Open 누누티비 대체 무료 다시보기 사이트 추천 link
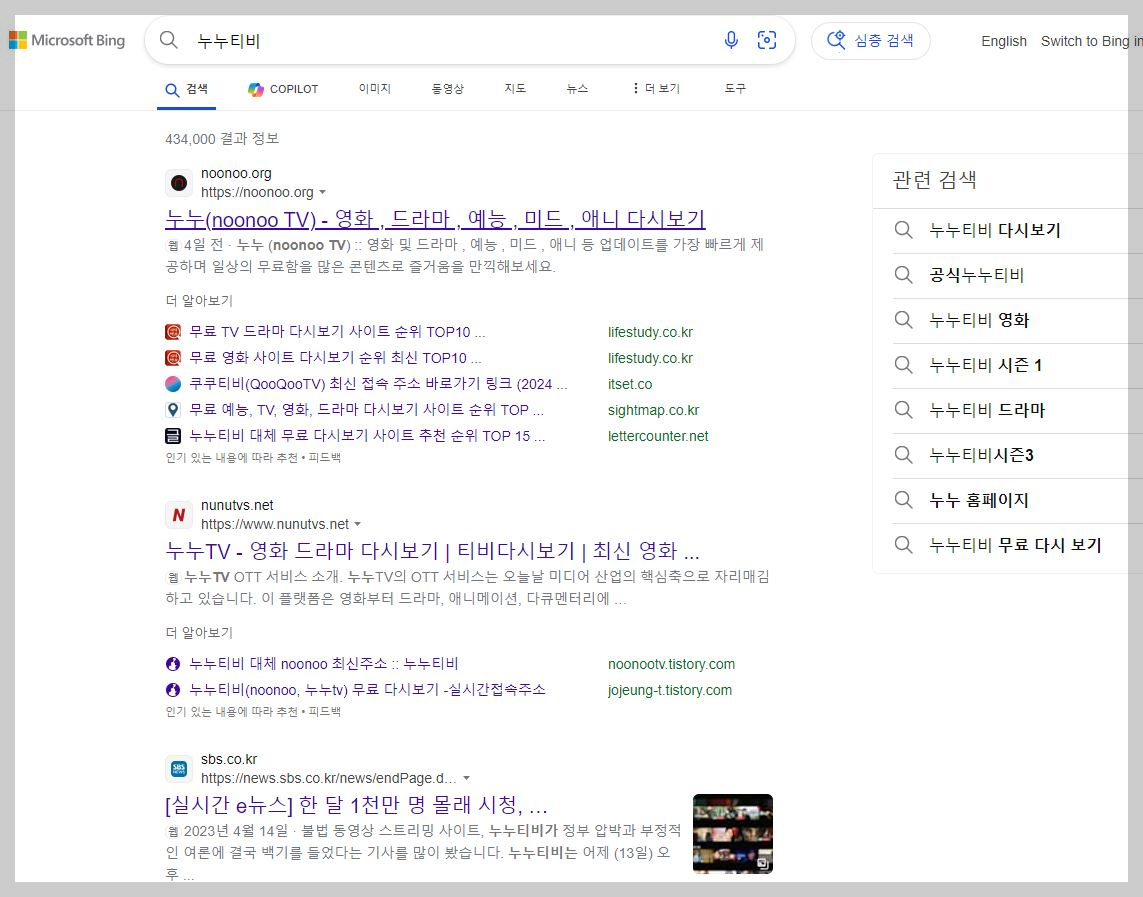Screen dimensions: 1143x897 [x=367, y=436]
